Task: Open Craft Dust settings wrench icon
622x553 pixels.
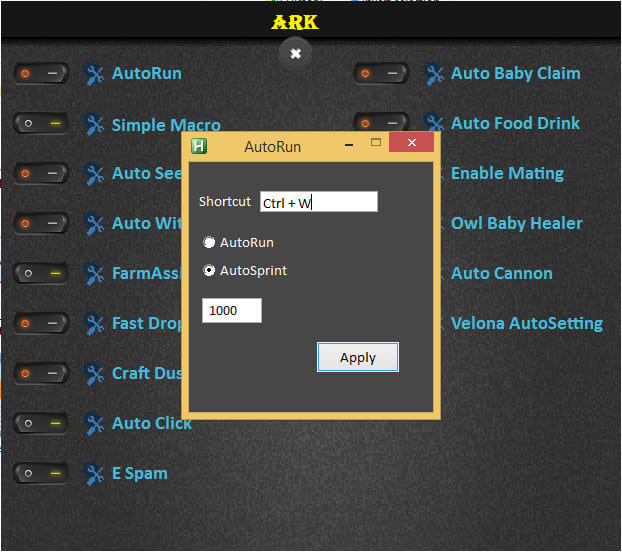Action: pyautogui.click(x=94, y=374)
